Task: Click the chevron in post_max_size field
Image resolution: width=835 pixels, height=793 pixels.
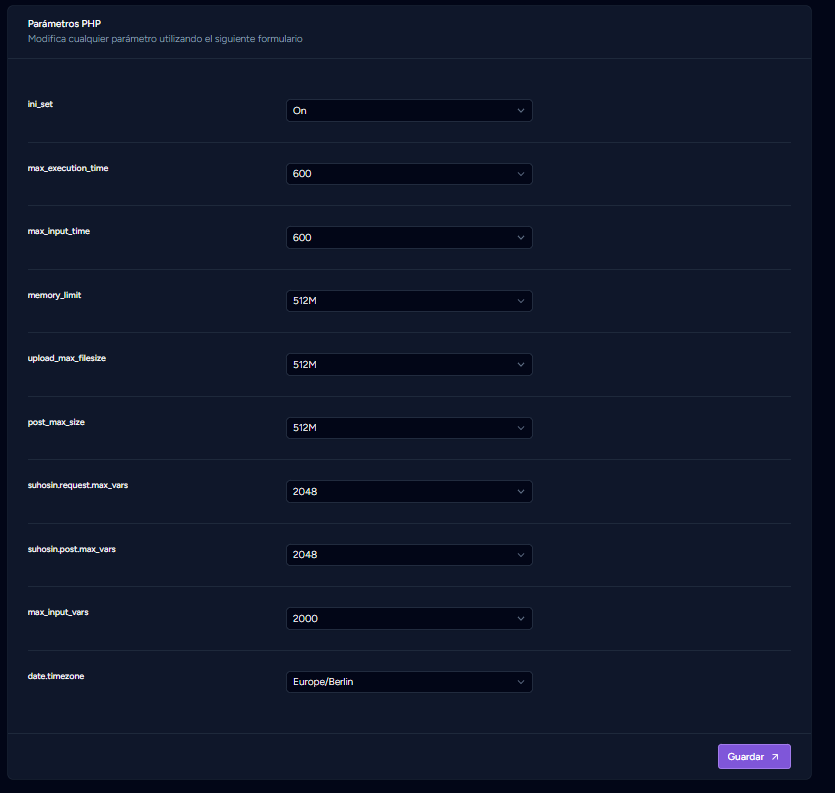Action: (x=521, y=428)
